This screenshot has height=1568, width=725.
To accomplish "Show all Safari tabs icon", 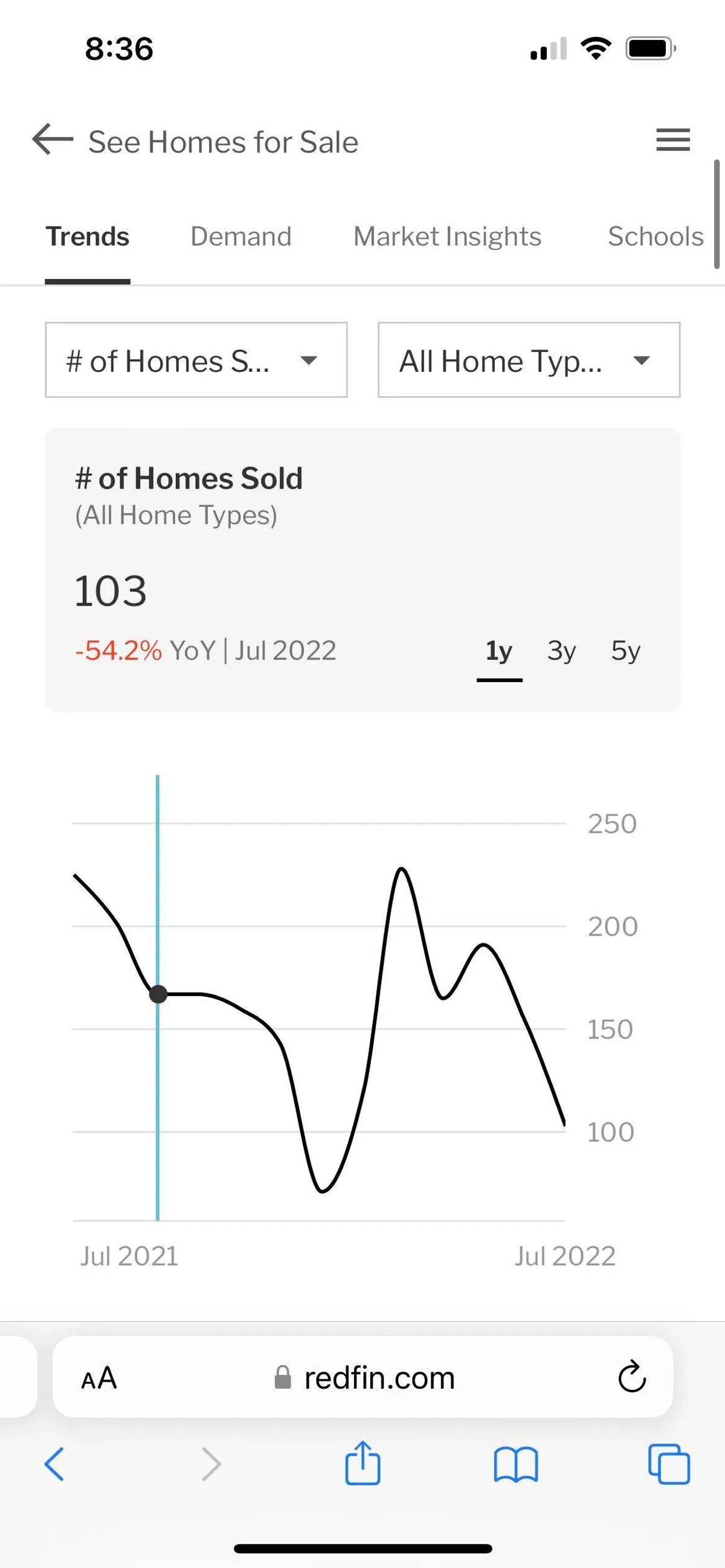I will pos(669,1465).
